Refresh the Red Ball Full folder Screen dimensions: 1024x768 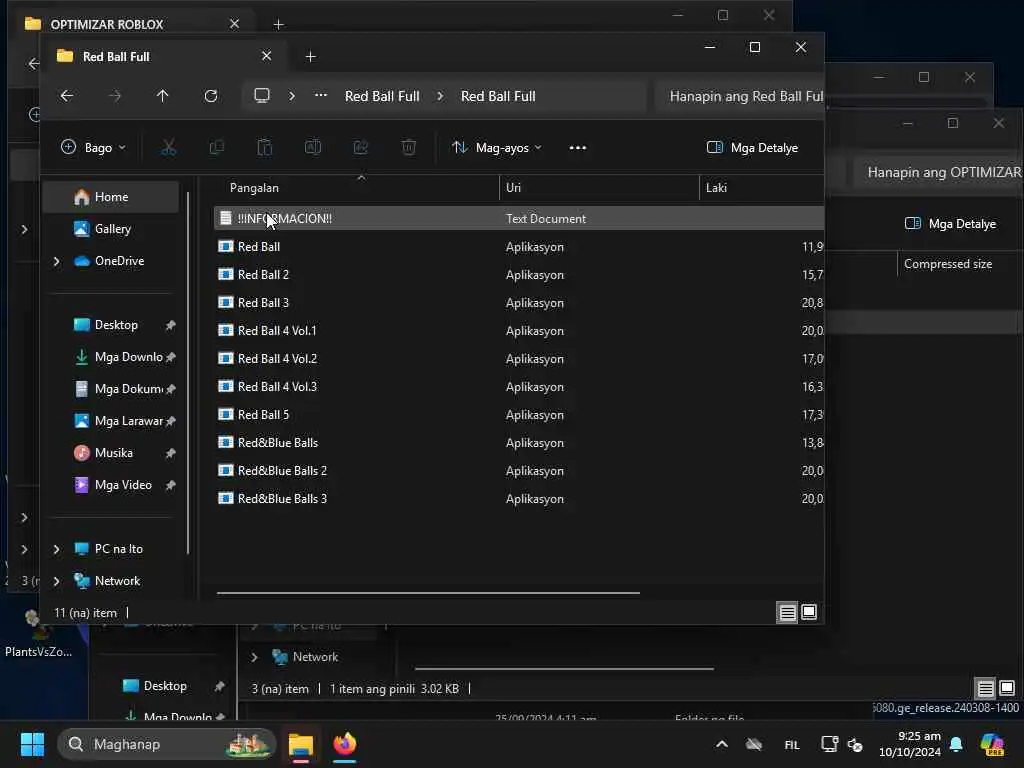pyautogui.click(x=210, y=96)
